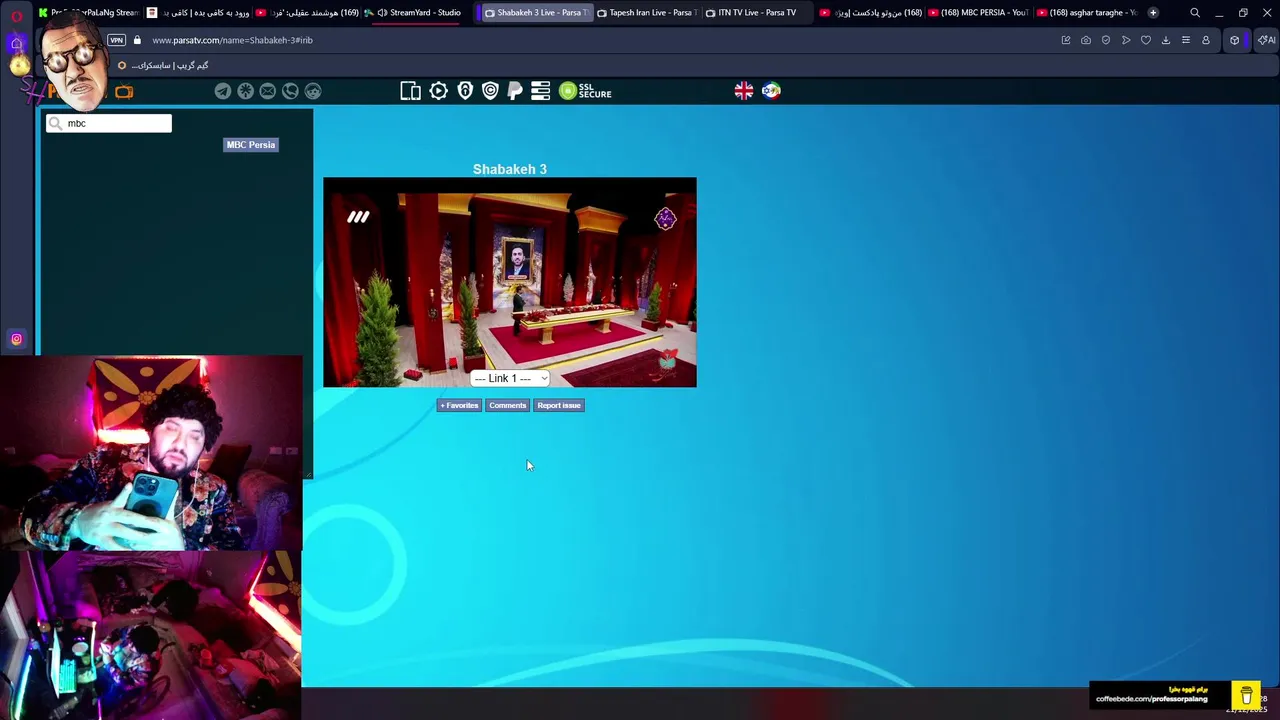
Task: Select MBC Persia search result
Action: pyautogui.click(x=250, y=145)
